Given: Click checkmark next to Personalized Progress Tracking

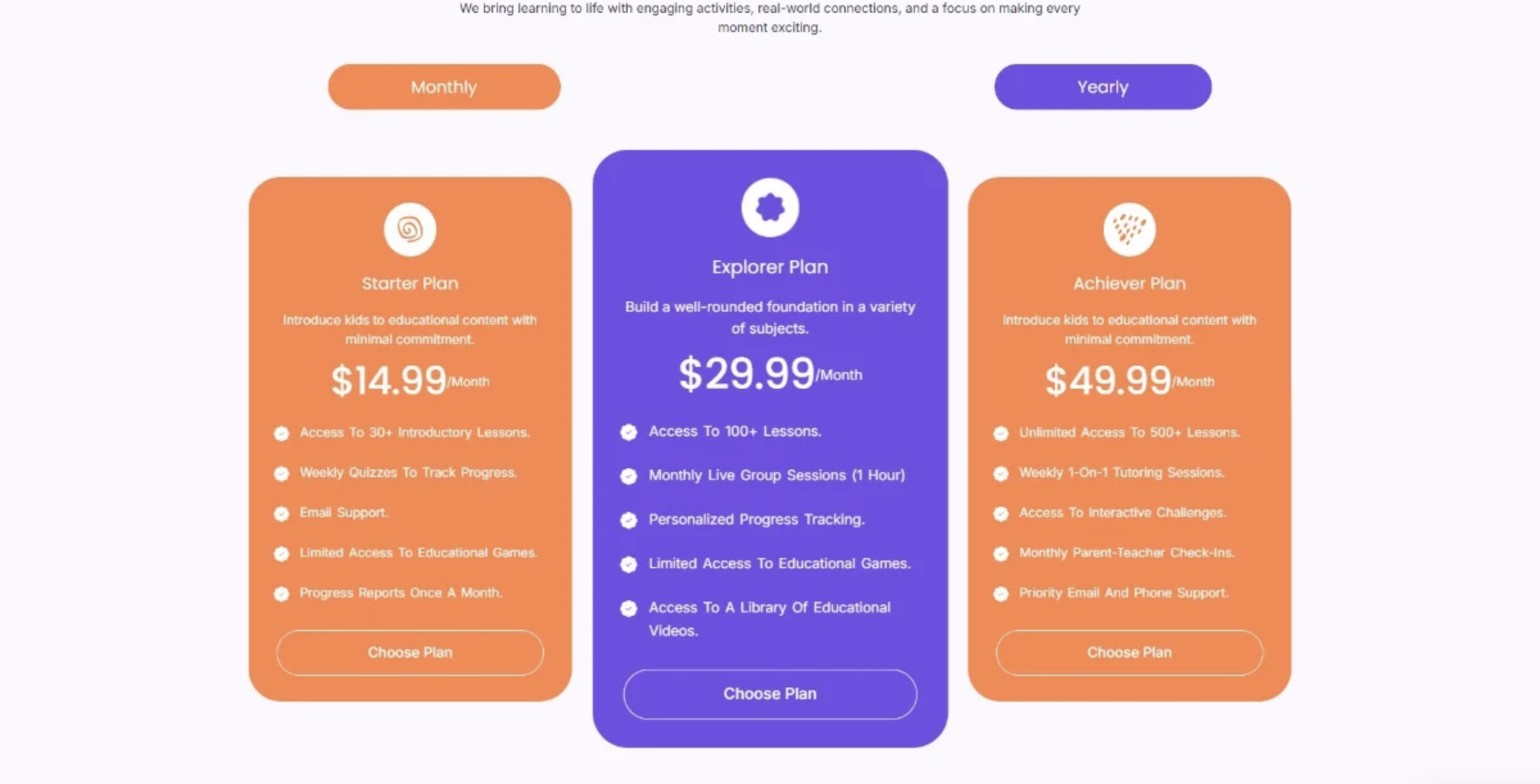Looking at the screenshot, I should click(629, 520).
